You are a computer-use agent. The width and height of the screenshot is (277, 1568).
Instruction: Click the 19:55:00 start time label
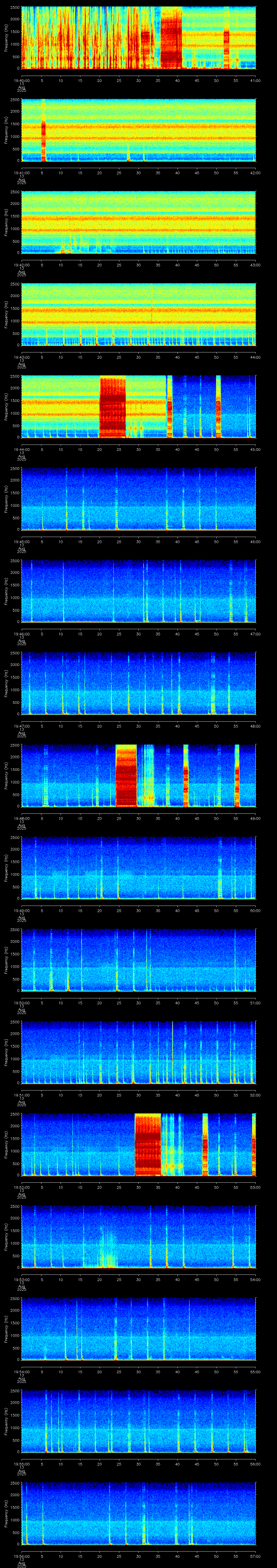click(x=21, y=1464)
